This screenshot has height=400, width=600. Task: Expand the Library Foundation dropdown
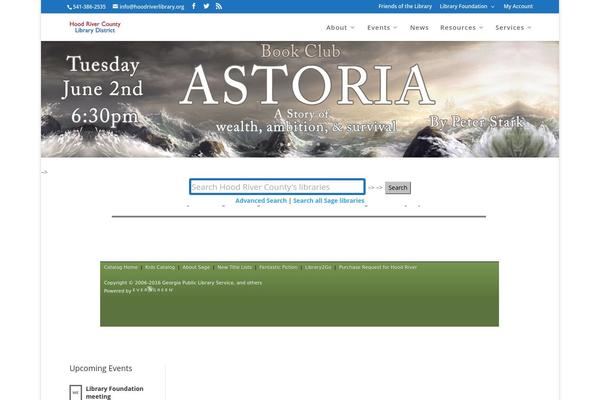pyautogui.click(x=466, y=6)
